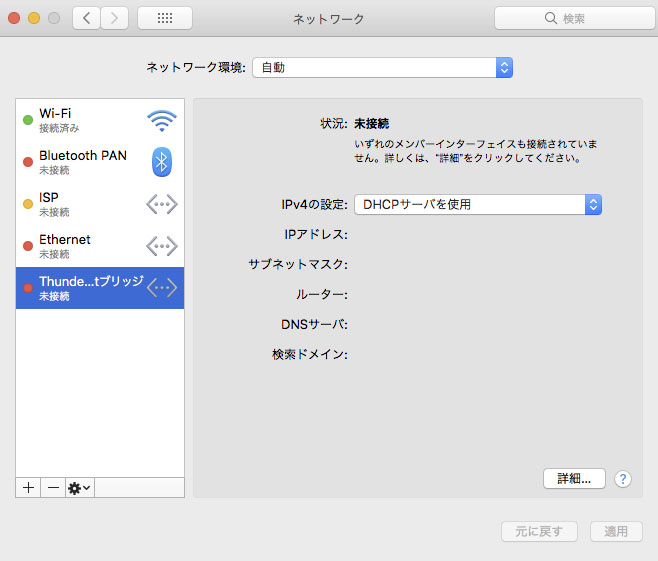This screenshot has width=658, height=561.
Task: Select the ISP service row
Action: tap(100, 204)
